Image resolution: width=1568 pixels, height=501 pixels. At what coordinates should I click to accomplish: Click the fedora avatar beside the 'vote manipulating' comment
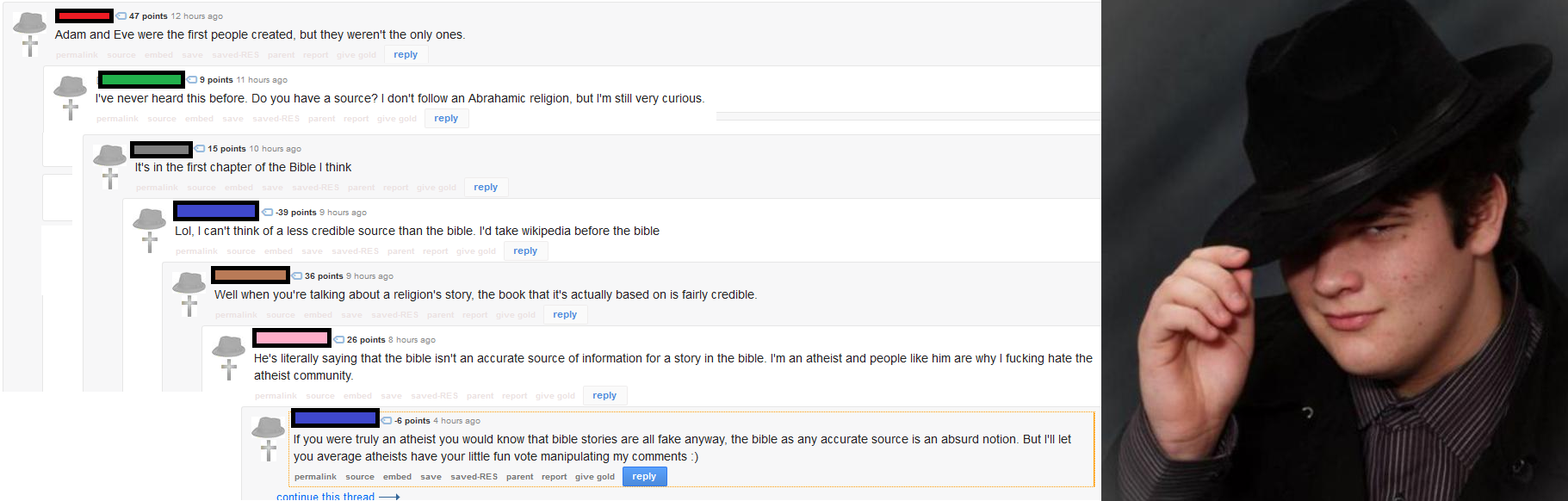(269, 438)
